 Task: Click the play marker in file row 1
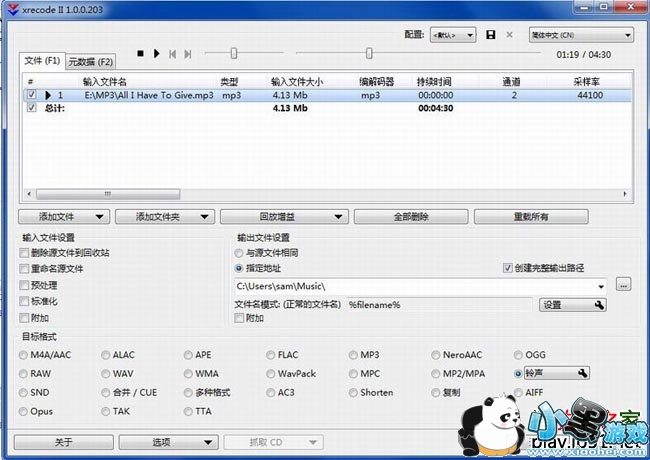click(48, 95)
